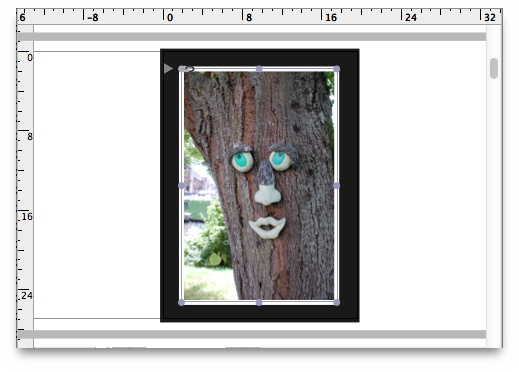Image resolution: width=519 pixels, height=372 pixels.
Task: Select the left-middle selection handle
Action: tap(181, 186)
